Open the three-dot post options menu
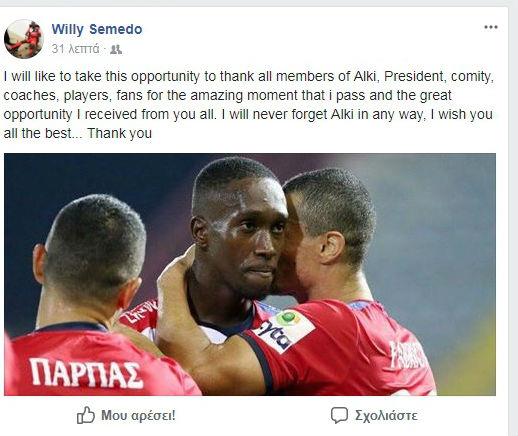Screen dimensions: 518x436 click(x=491, y=27)
